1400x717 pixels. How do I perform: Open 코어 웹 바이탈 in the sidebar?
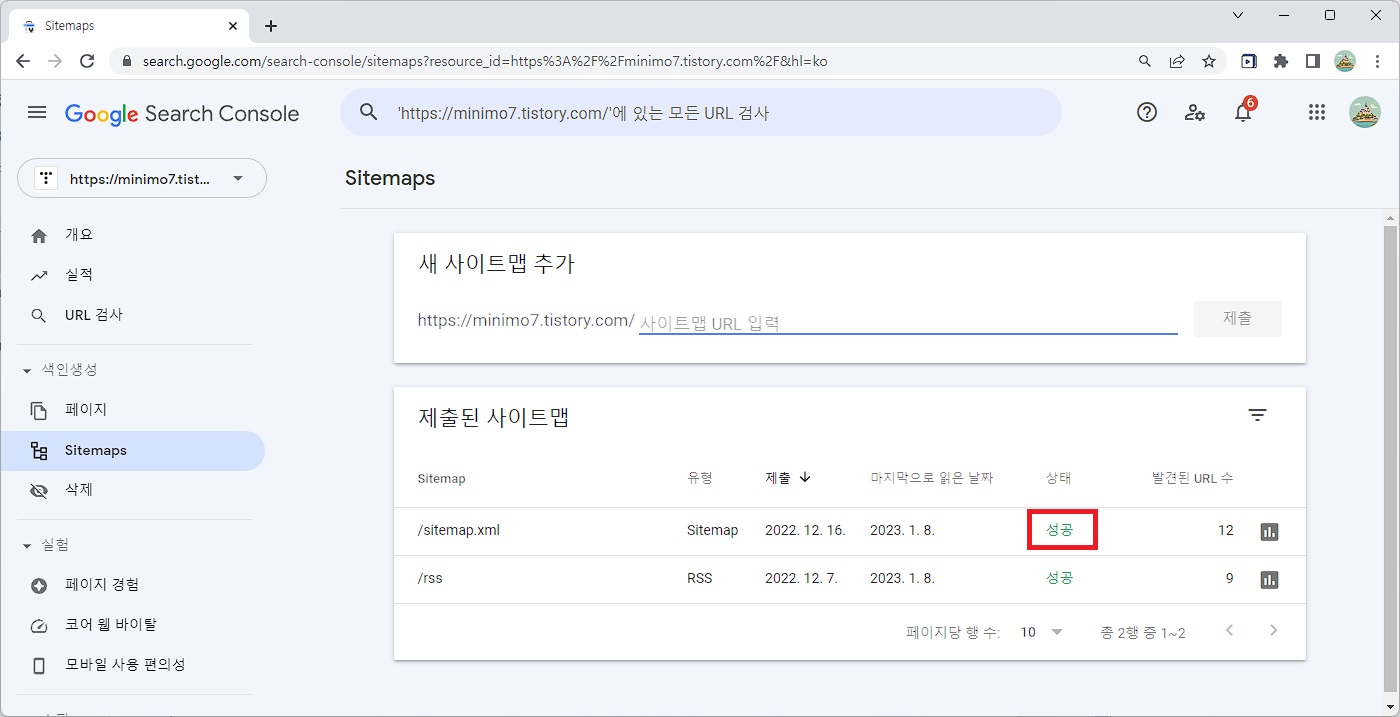pos(133,625)
